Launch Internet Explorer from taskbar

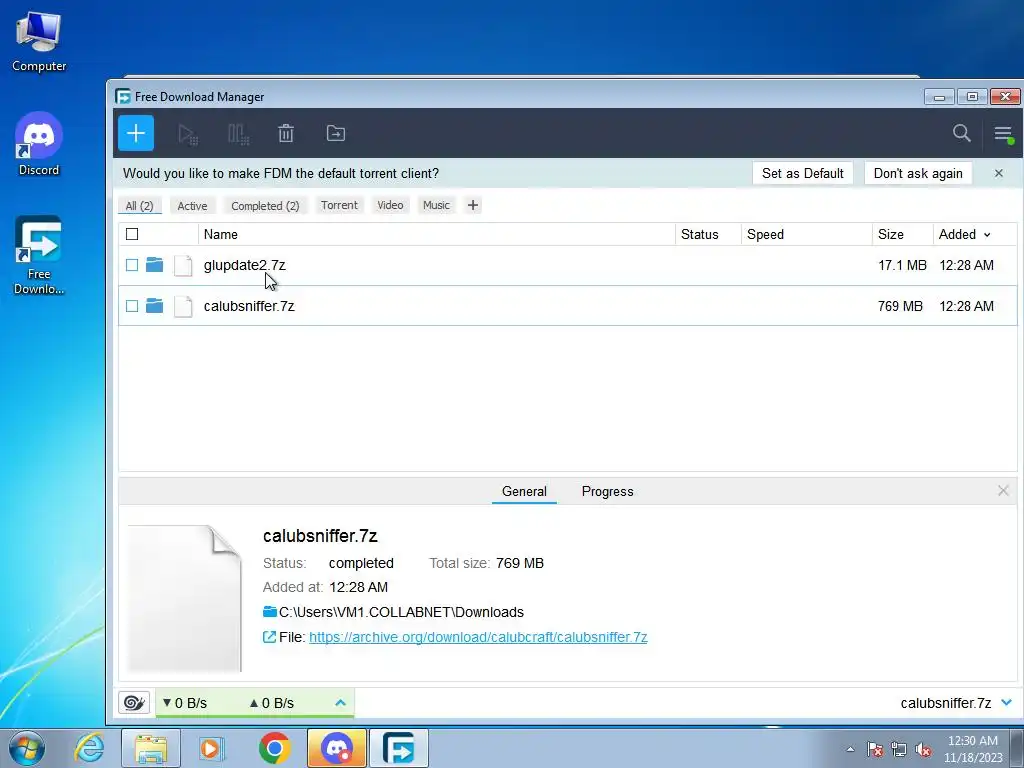pyautogui.click(x=89, y=748)
